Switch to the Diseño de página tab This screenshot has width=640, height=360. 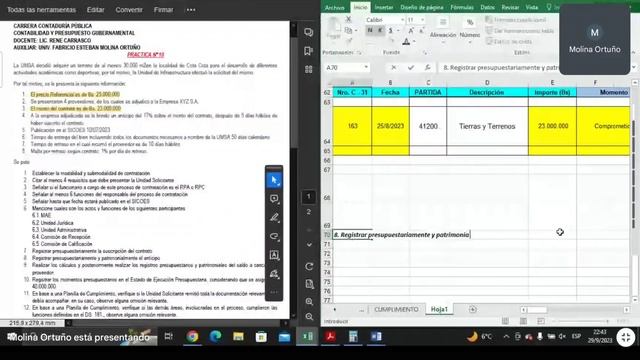(422, 7)
